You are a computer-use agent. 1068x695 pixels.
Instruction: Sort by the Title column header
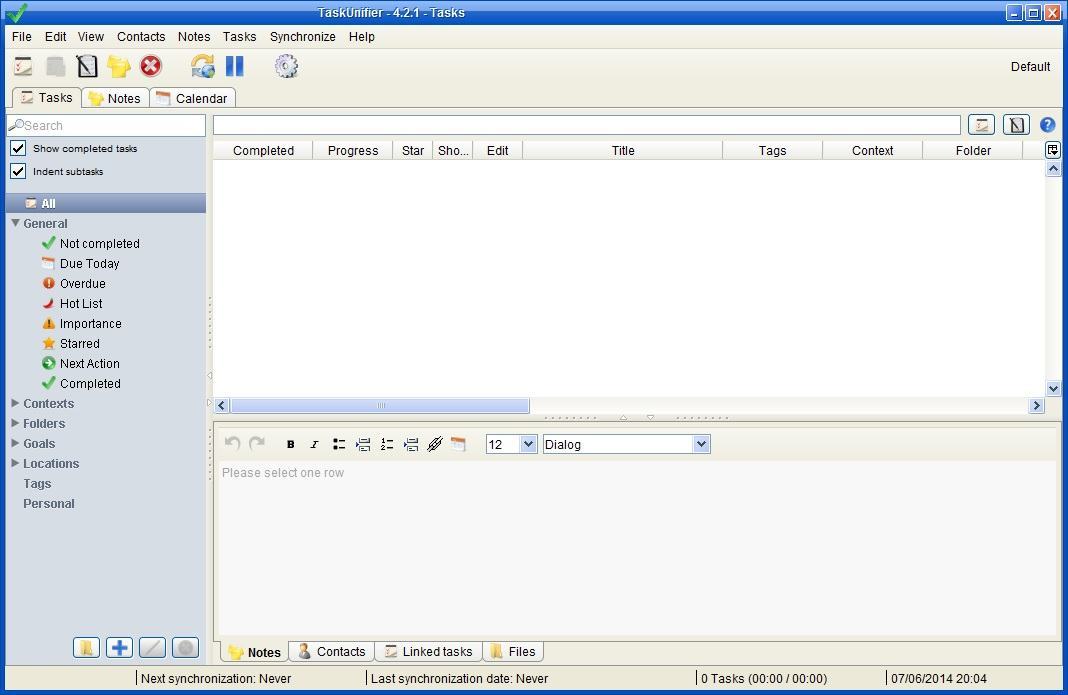pyautogui.click(x=623, y=150)
